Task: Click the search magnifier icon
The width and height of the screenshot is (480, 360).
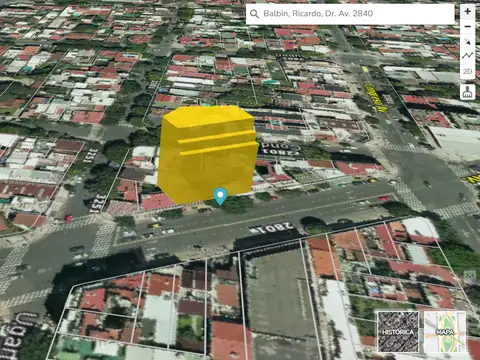Action: point(254,14)
